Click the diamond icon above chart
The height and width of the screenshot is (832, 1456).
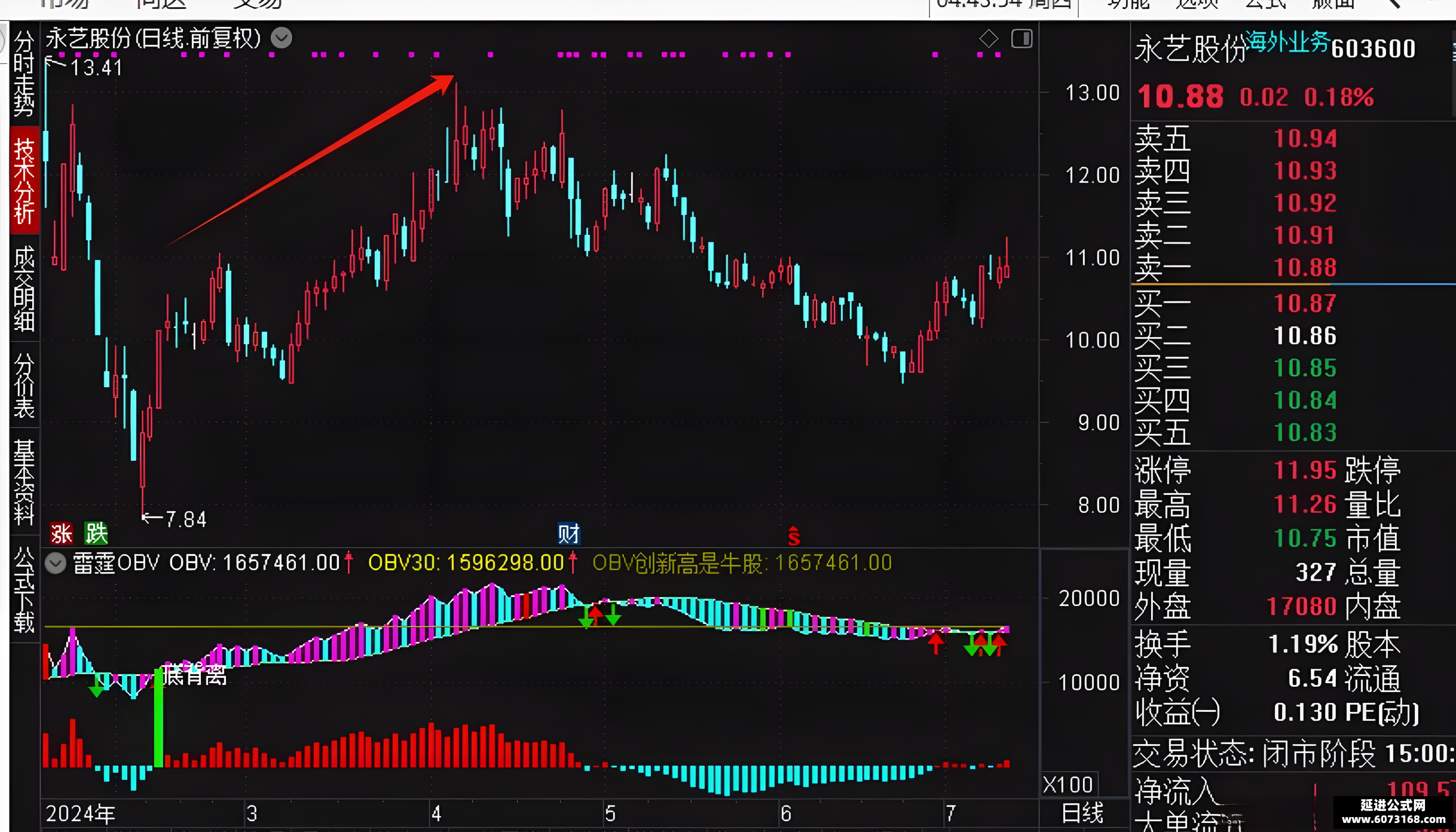click(989, 39)
